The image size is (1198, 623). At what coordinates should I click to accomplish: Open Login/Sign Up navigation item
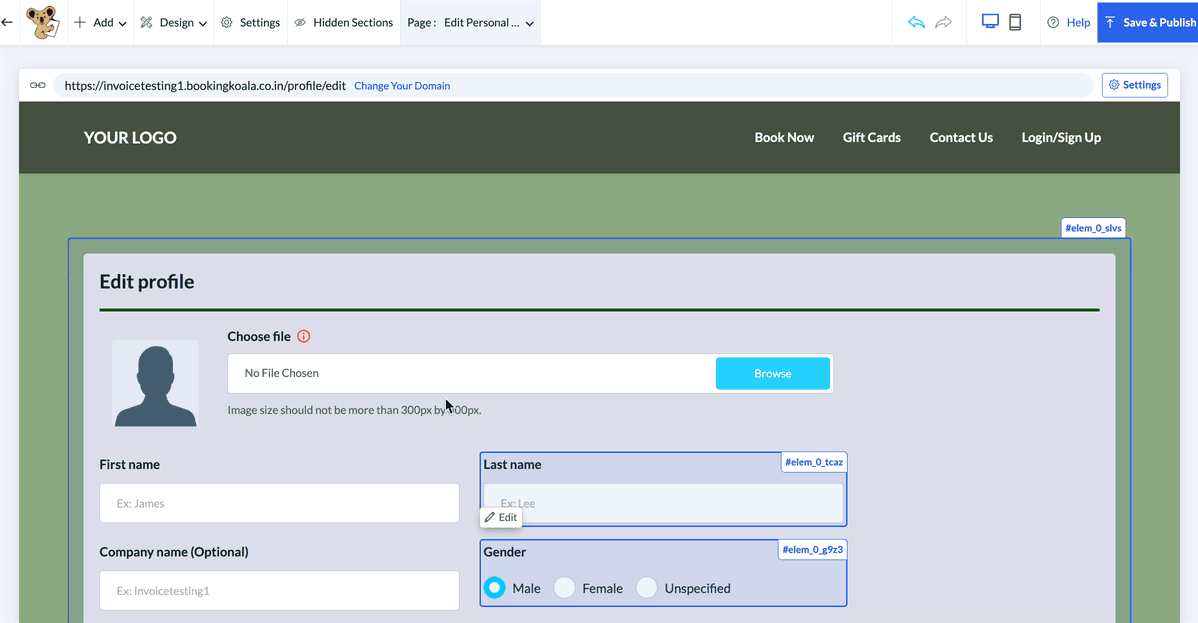coord(1061,138)
